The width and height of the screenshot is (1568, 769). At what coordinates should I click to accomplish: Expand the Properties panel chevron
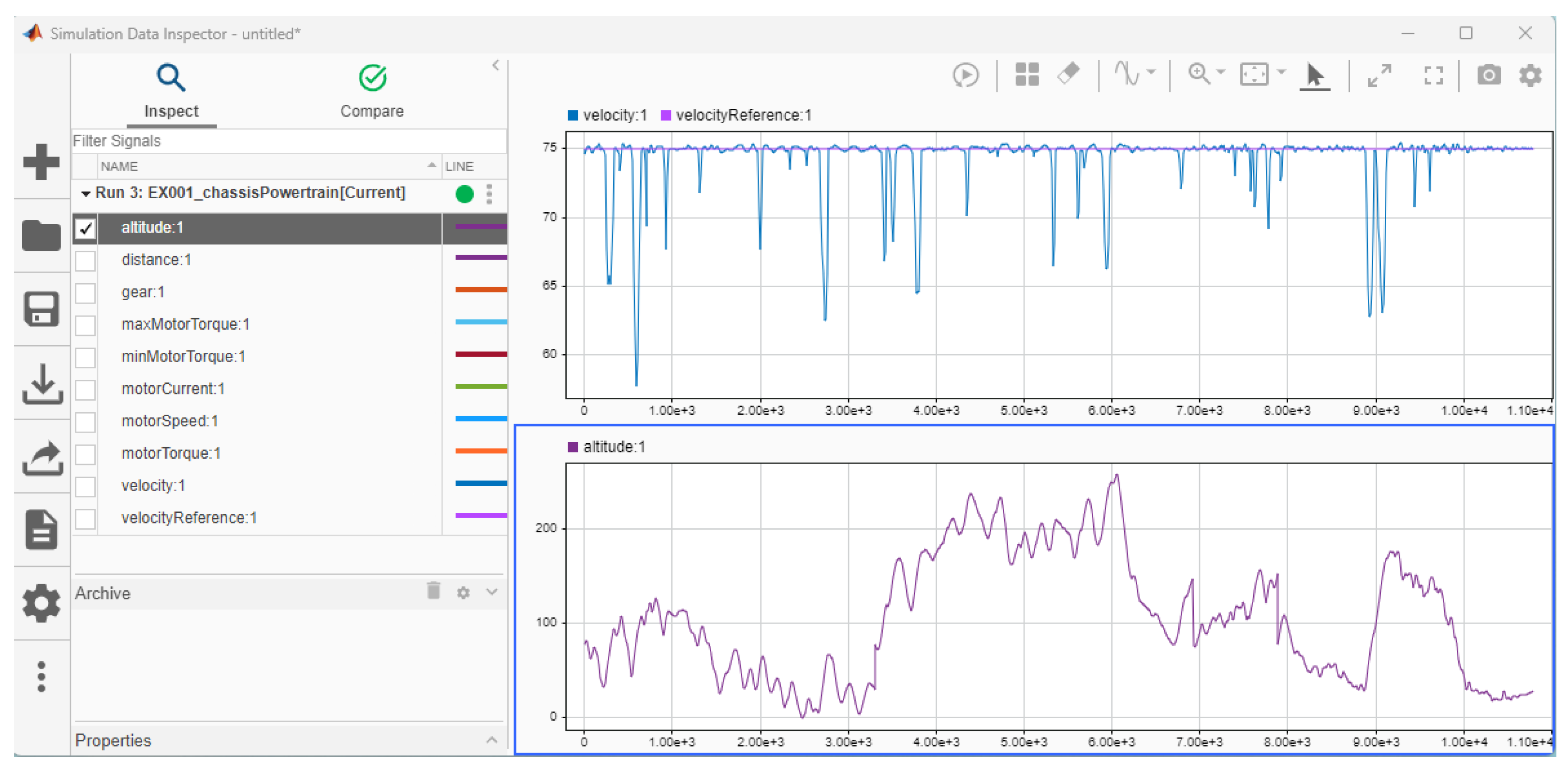tap(491, 740)
